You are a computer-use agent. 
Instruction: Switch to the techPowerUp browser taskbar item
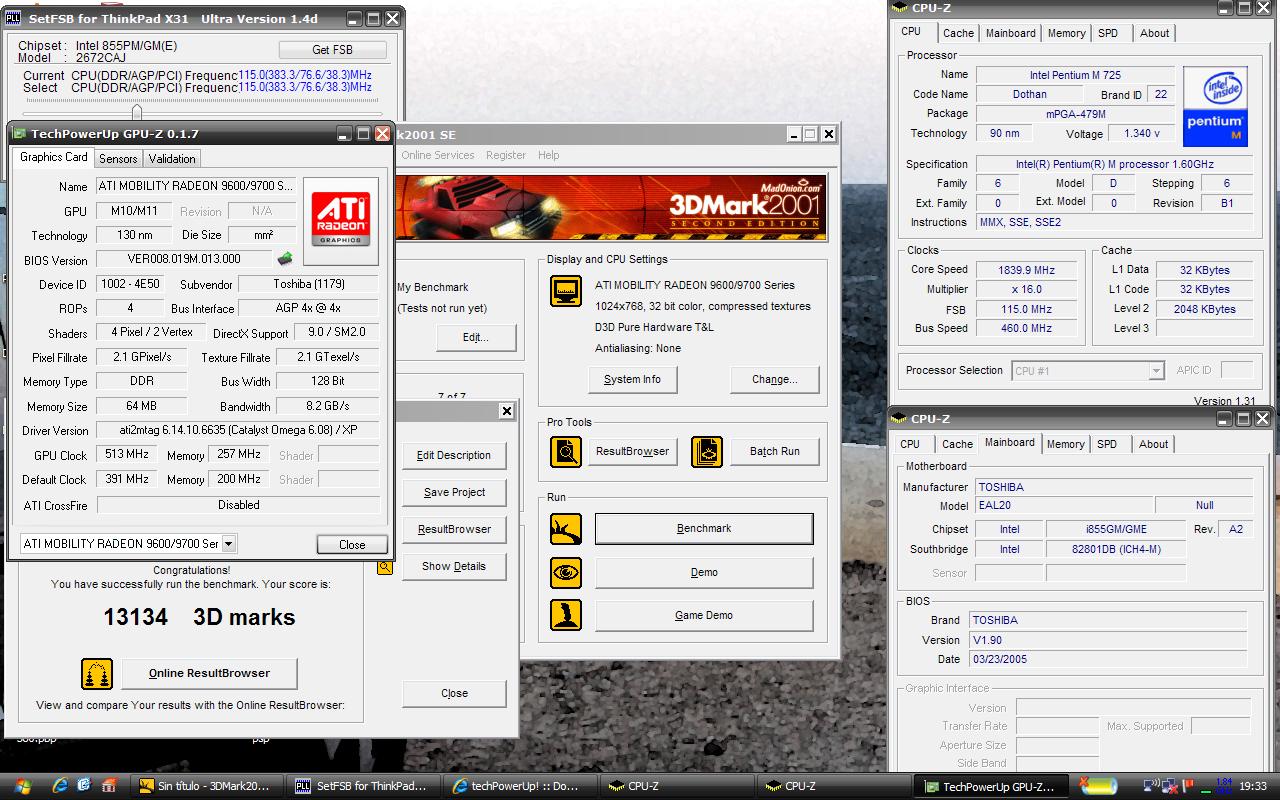517,787
